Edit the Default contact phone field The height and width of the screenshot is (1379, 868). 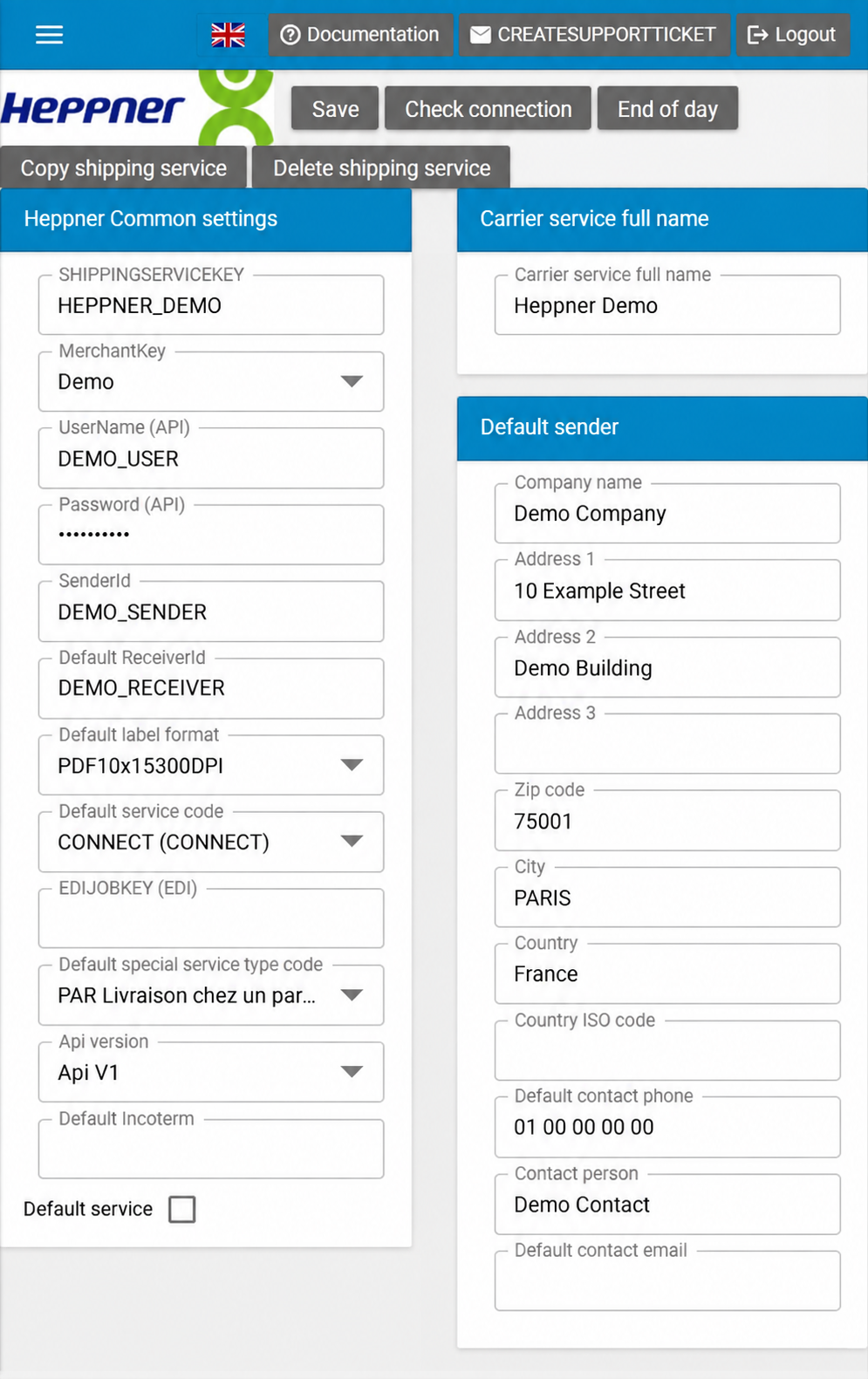click(x=667, y=1127)
